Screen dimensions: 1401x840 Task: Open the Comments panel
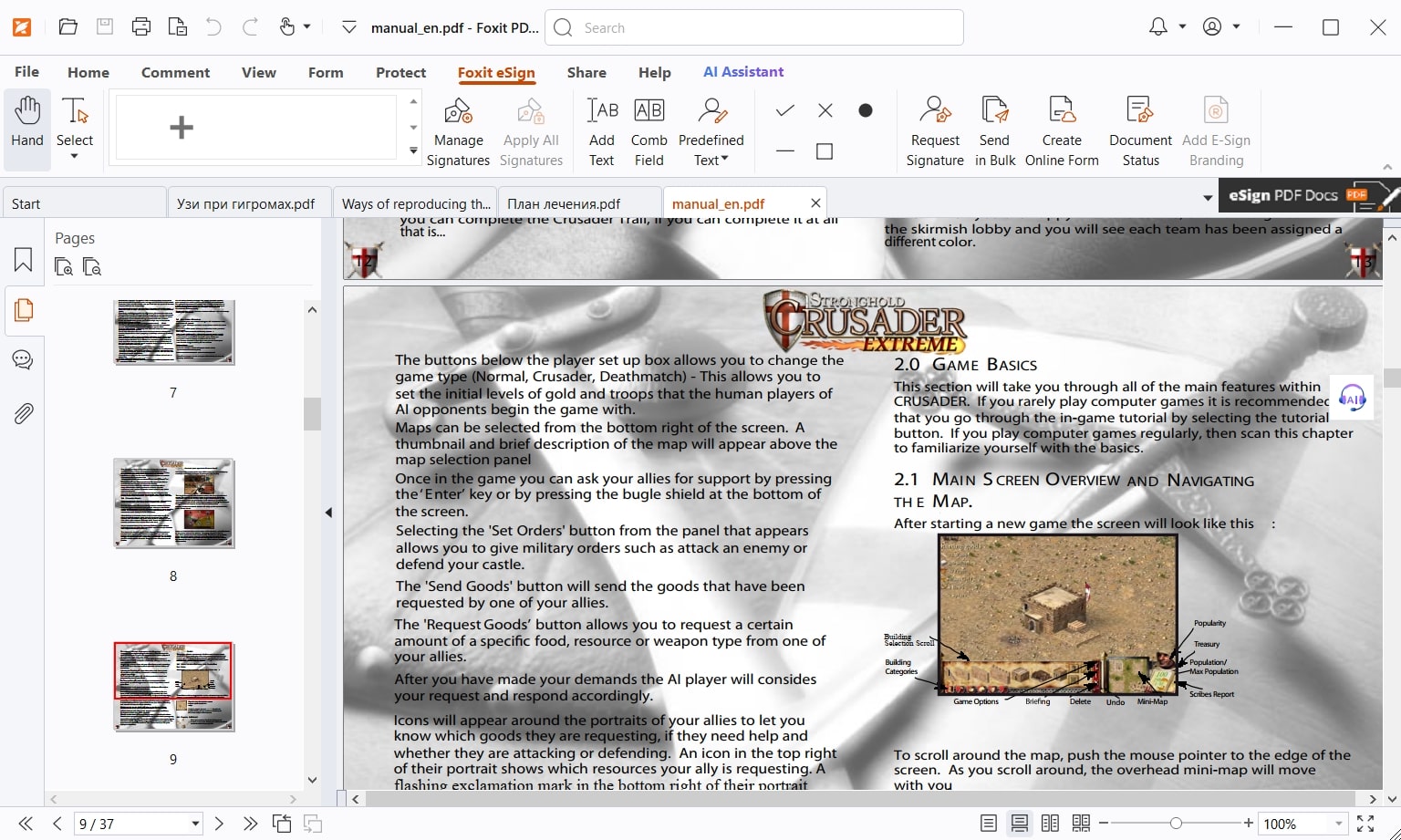[x=24, y=359]
